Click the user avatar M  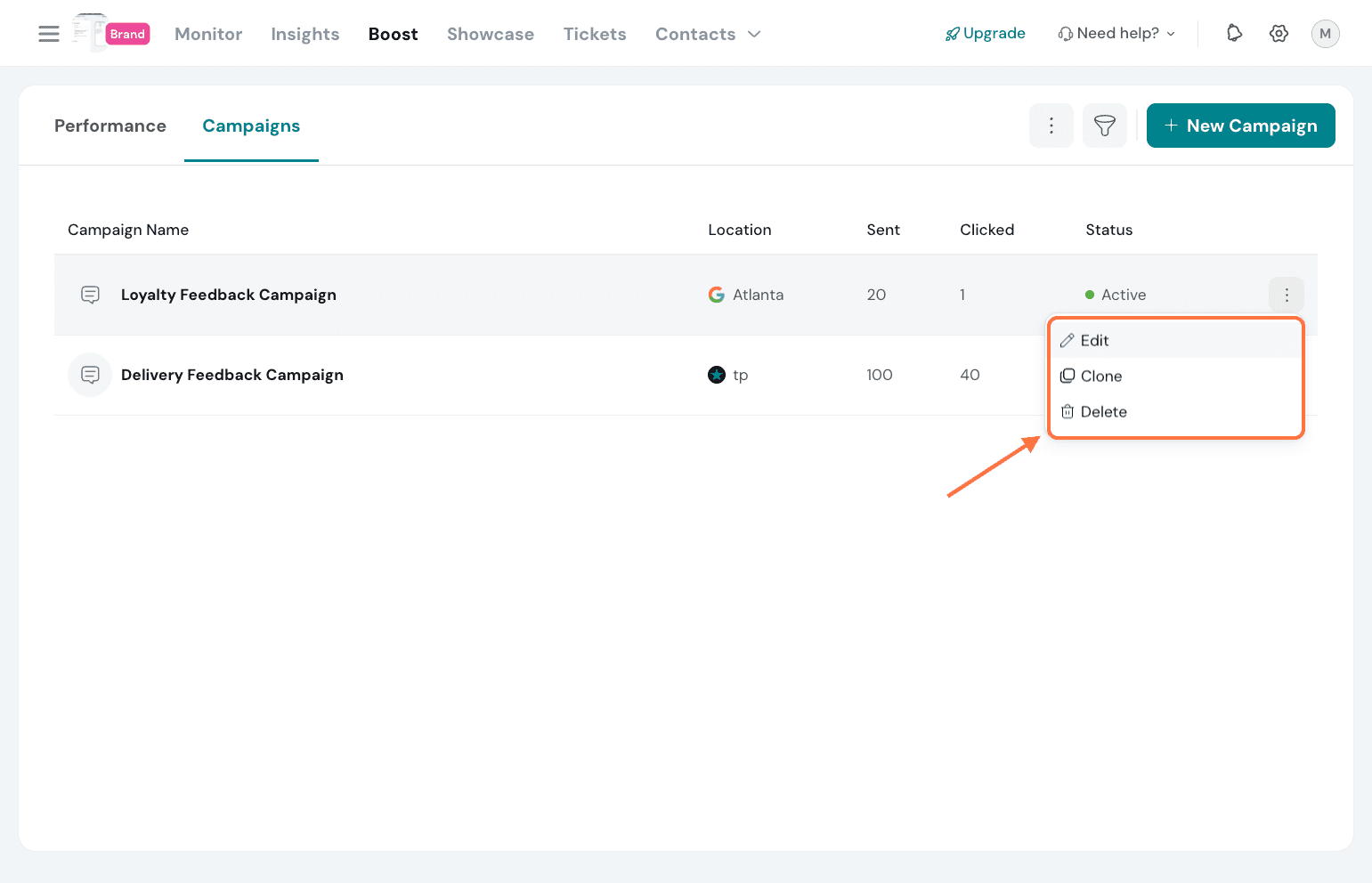1325,34
